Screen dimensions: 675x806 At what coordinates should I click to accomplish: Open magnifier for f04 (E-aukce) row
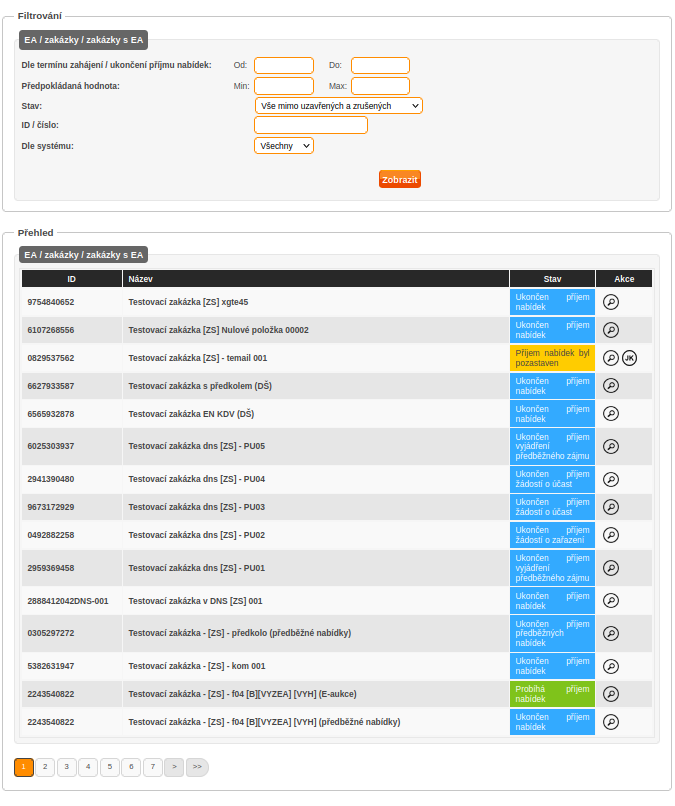click(610, 694)
